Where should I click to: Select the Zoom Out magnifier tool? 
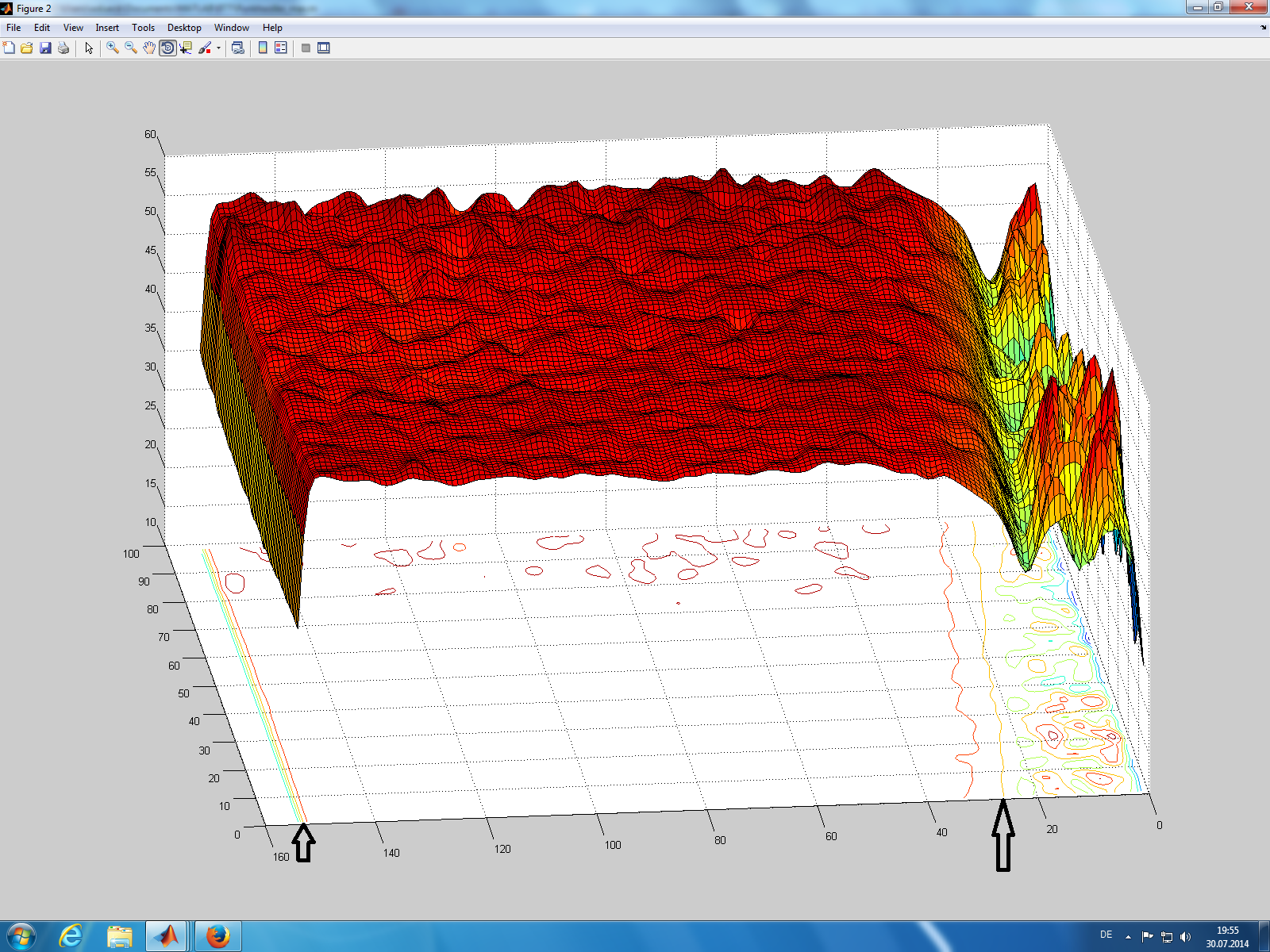[x=131, y=48]
